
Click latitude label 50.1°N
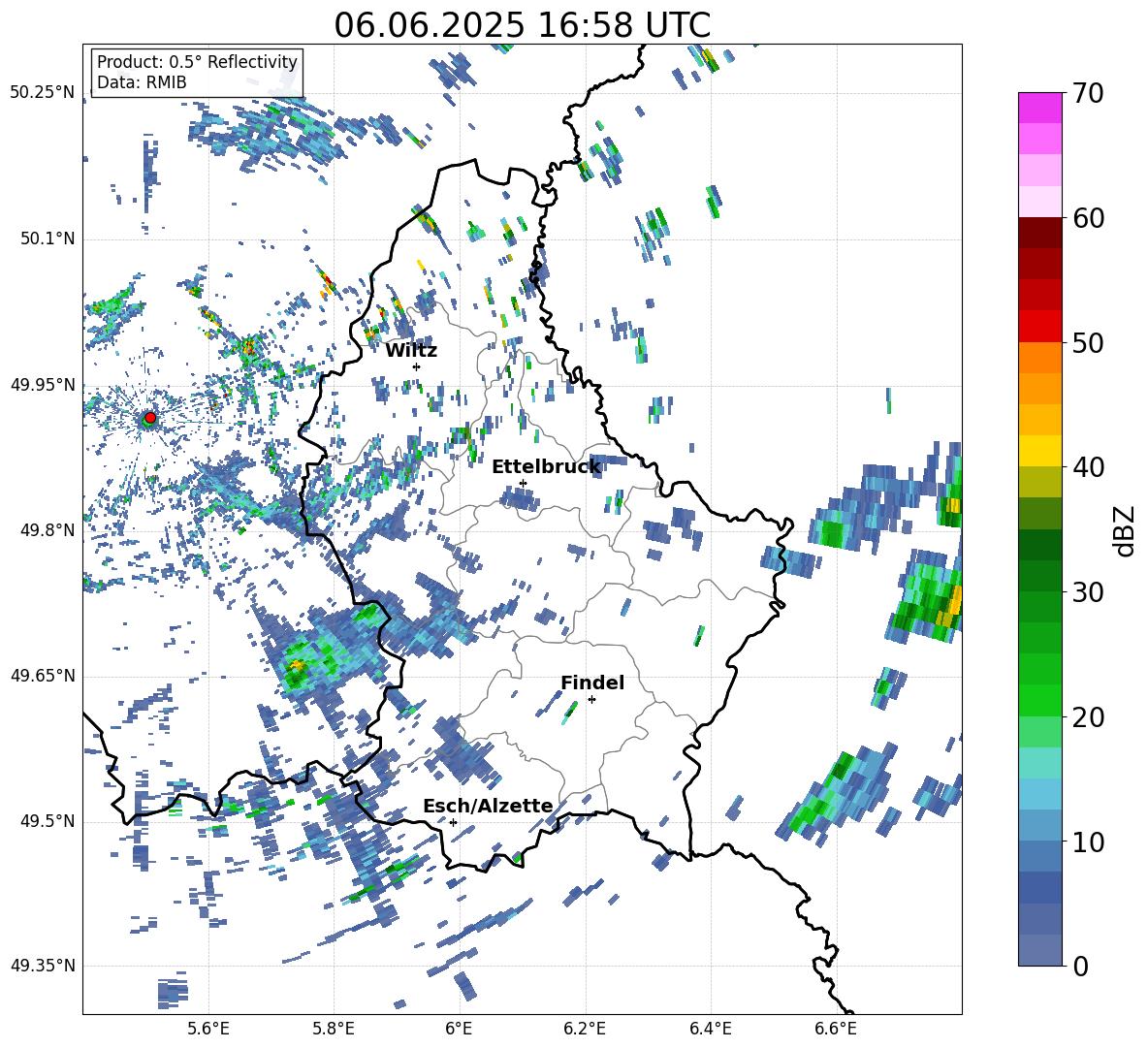click(48, 238)
